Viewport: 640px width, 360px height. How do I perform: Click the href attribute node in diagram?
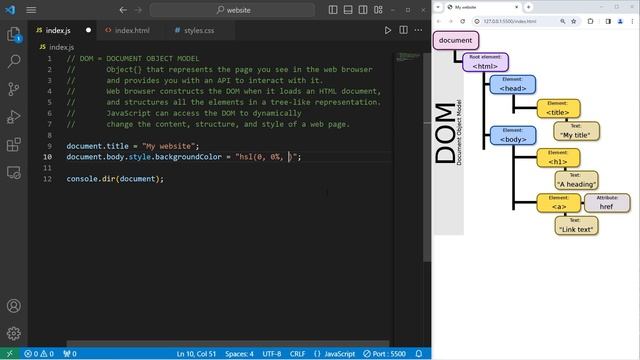click(607, 202)
